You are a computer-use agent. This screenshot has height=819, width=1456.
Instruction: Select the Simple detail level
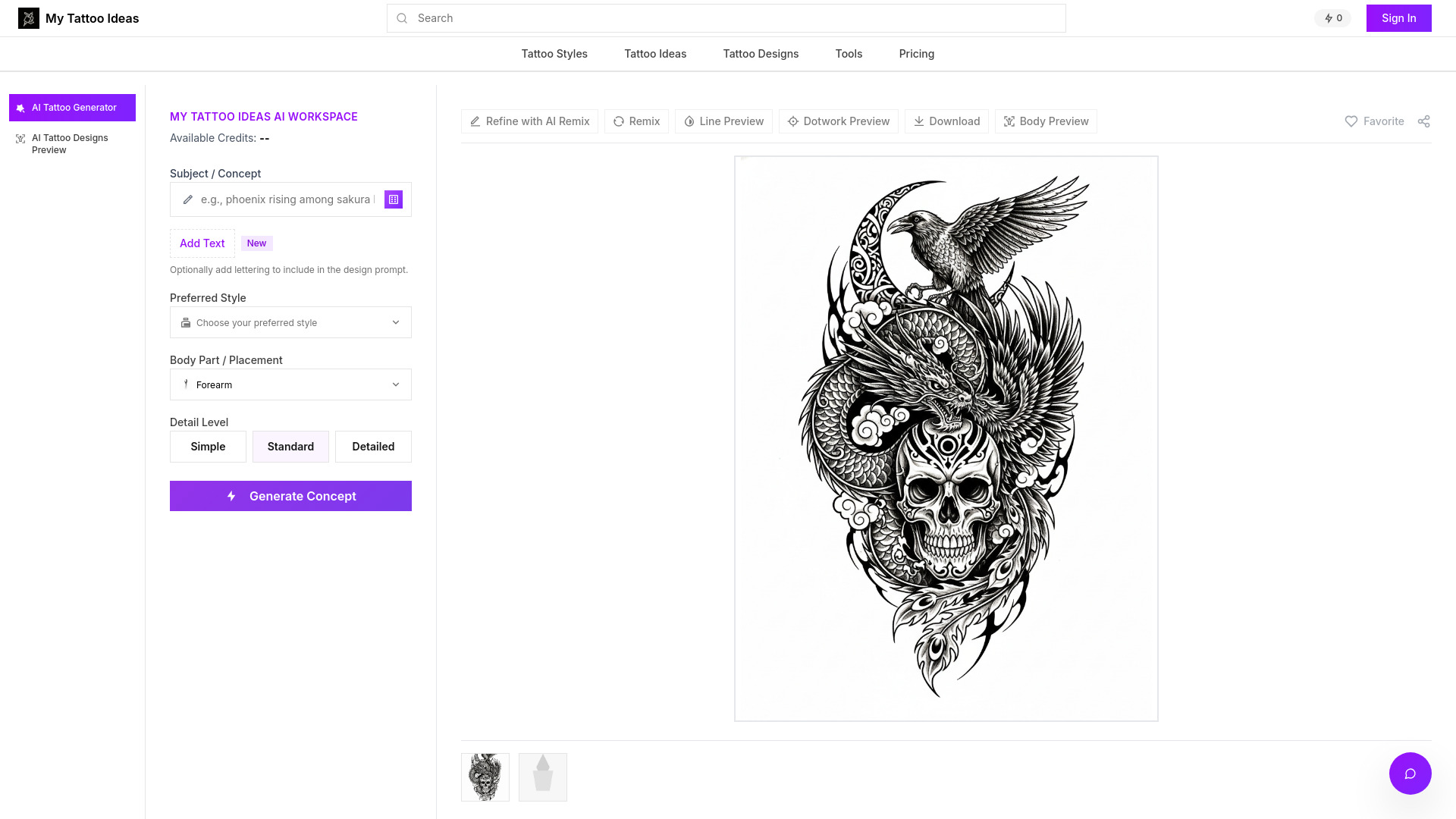tap(207, 447)
